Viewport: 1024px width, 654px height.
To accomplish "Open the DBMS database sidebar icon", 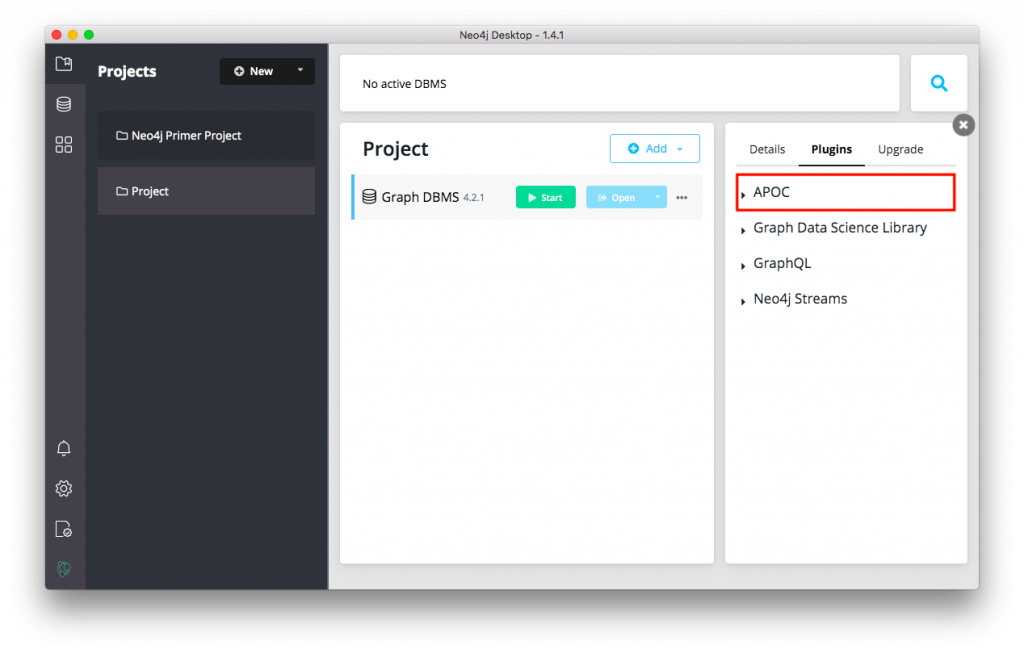I will pyautogui.click(x=64, y=104).
